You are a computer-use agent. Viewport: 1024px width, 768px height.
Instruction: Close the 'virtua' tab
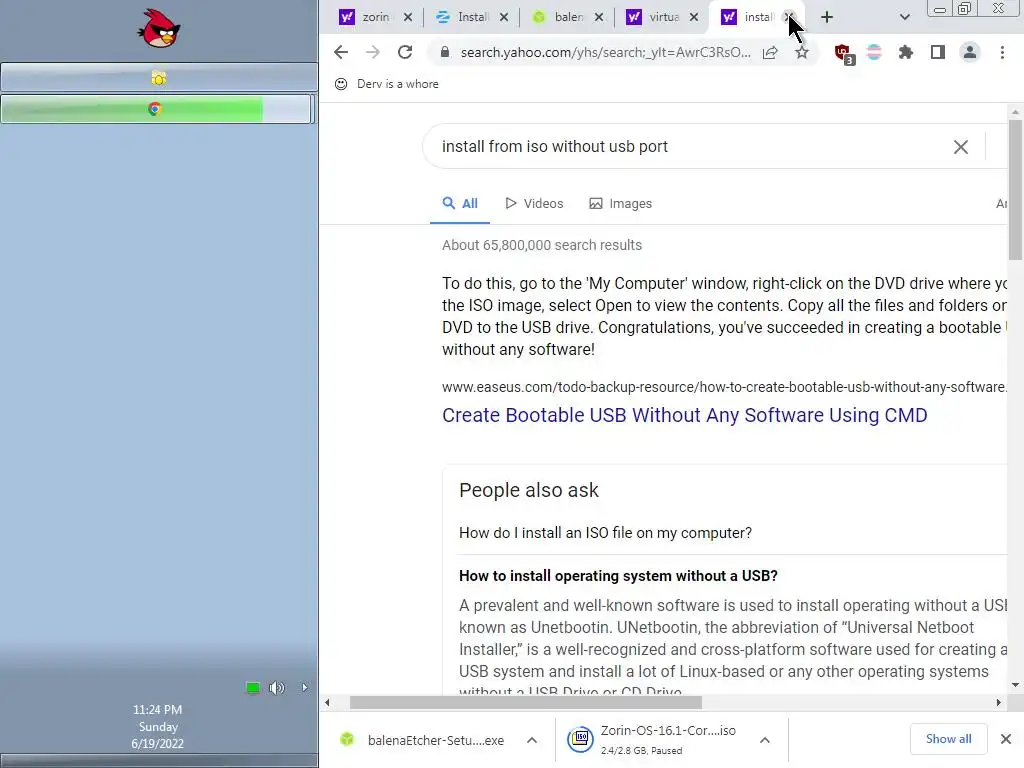(694, 17)
